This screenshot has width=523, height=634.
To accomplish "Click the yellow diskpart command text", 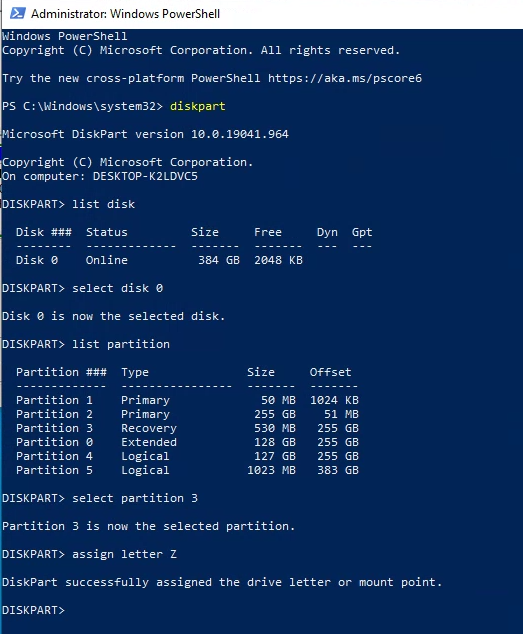I will (197, 106).
